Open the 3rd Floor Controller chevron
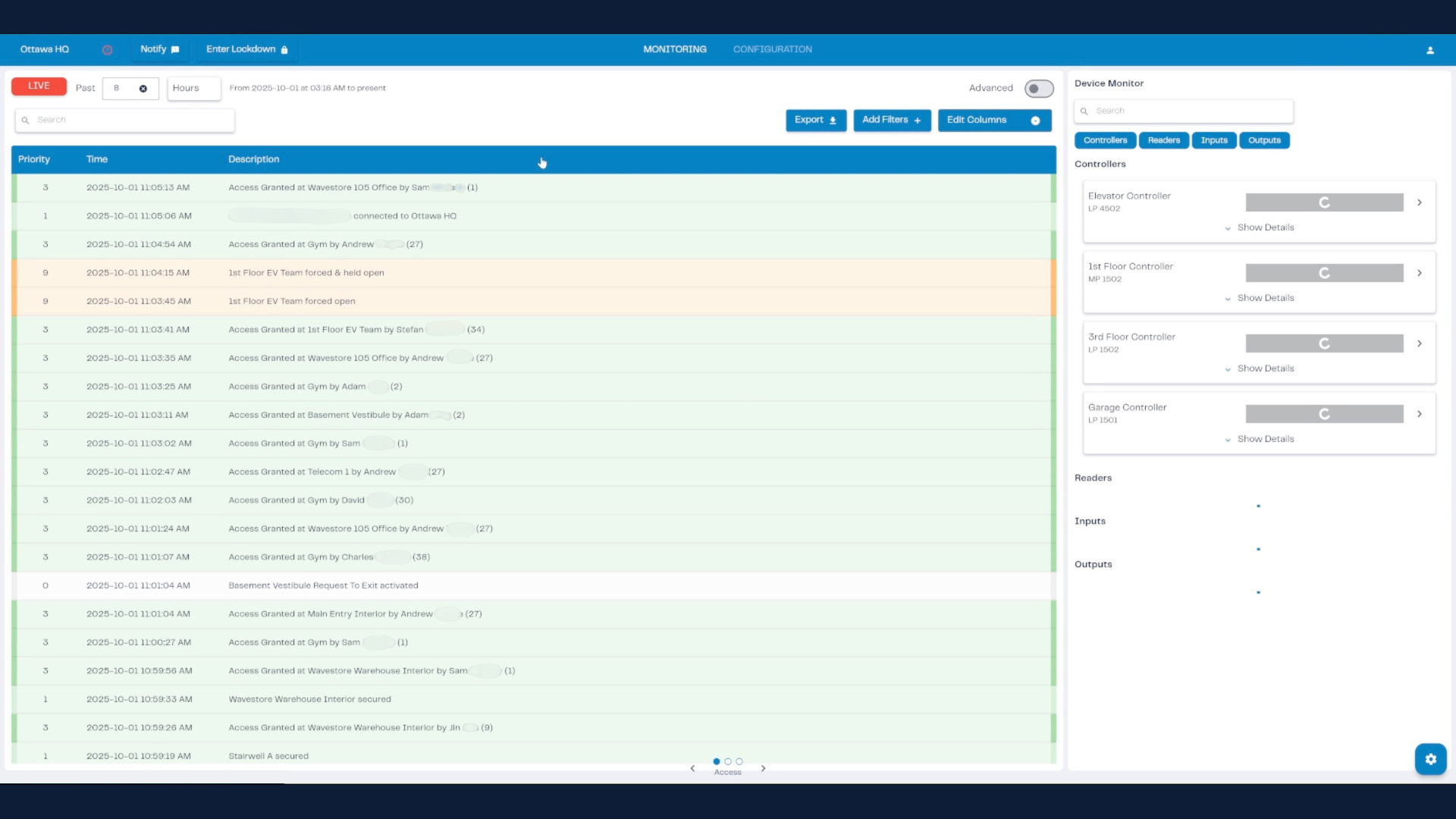The image size is (1456, 819). tap(1420, 344)
